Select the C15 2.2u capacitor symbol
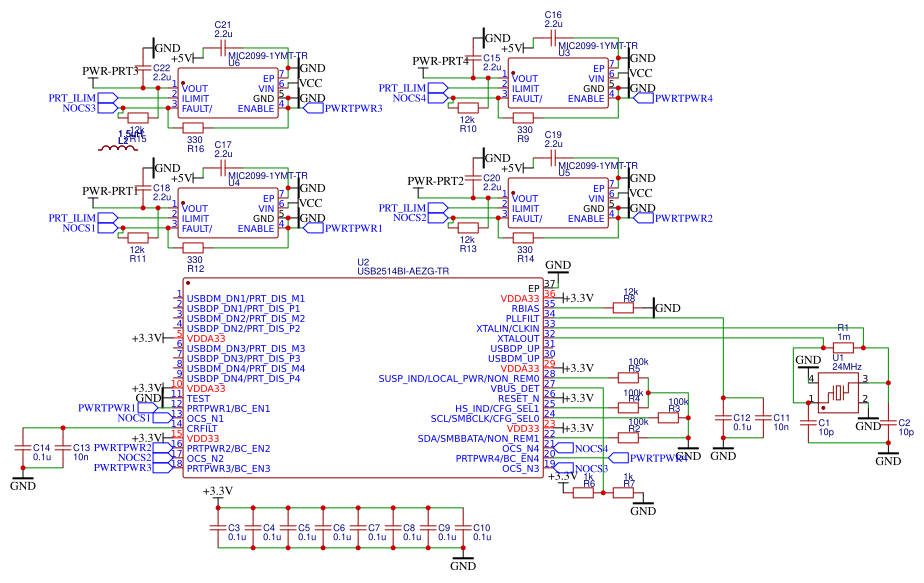Image resolution: width=924 pixels, height=583 pixels. 473,58
